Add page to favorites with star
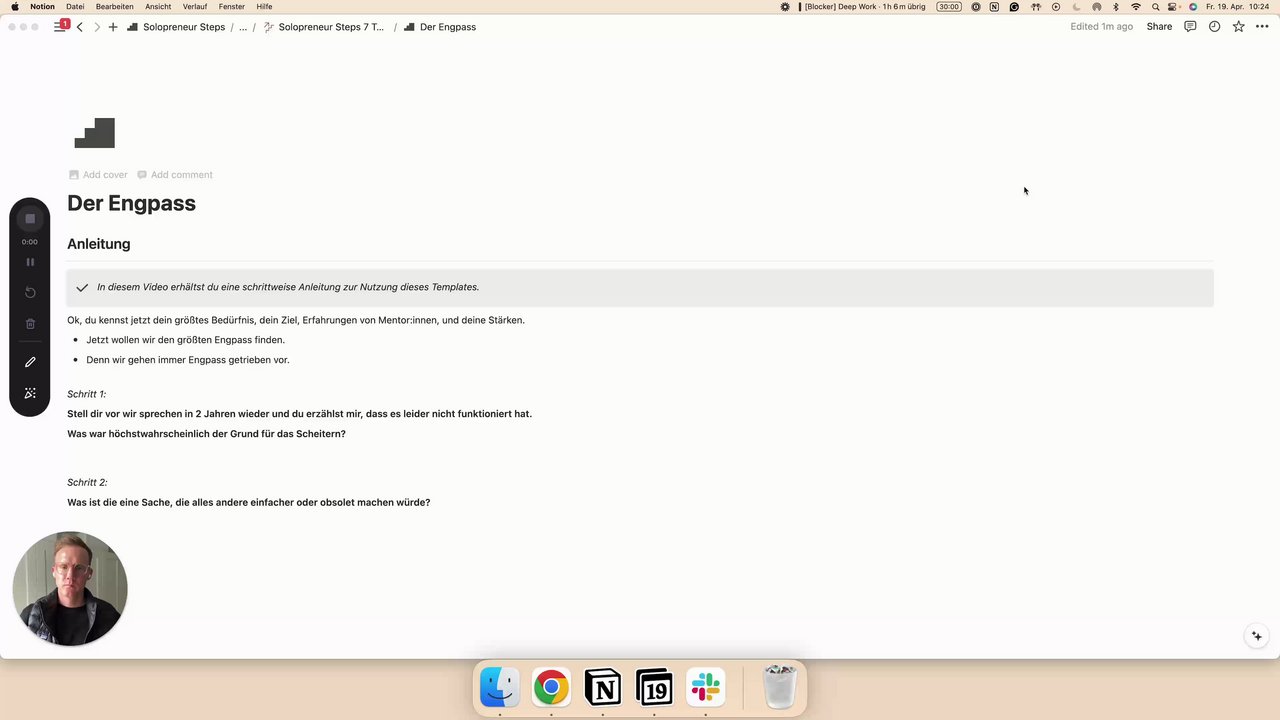This screenshot has width=1280, height=720. tap(1238, 27)
